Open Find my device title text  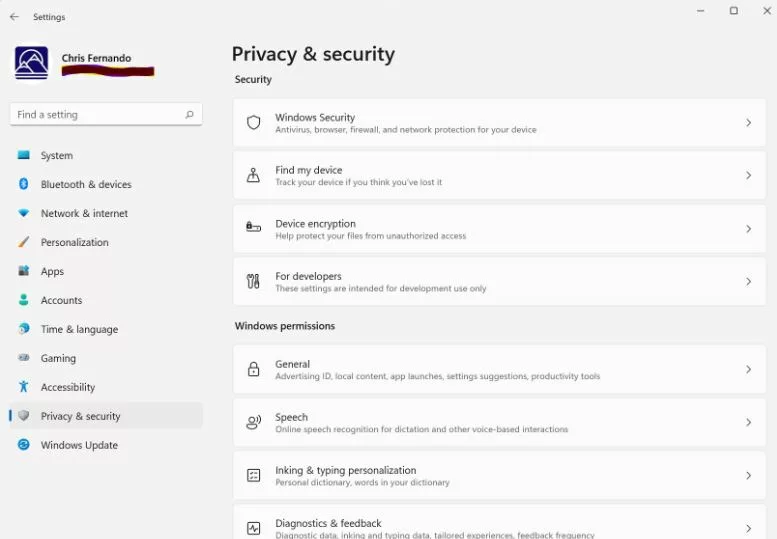point(309,170)
